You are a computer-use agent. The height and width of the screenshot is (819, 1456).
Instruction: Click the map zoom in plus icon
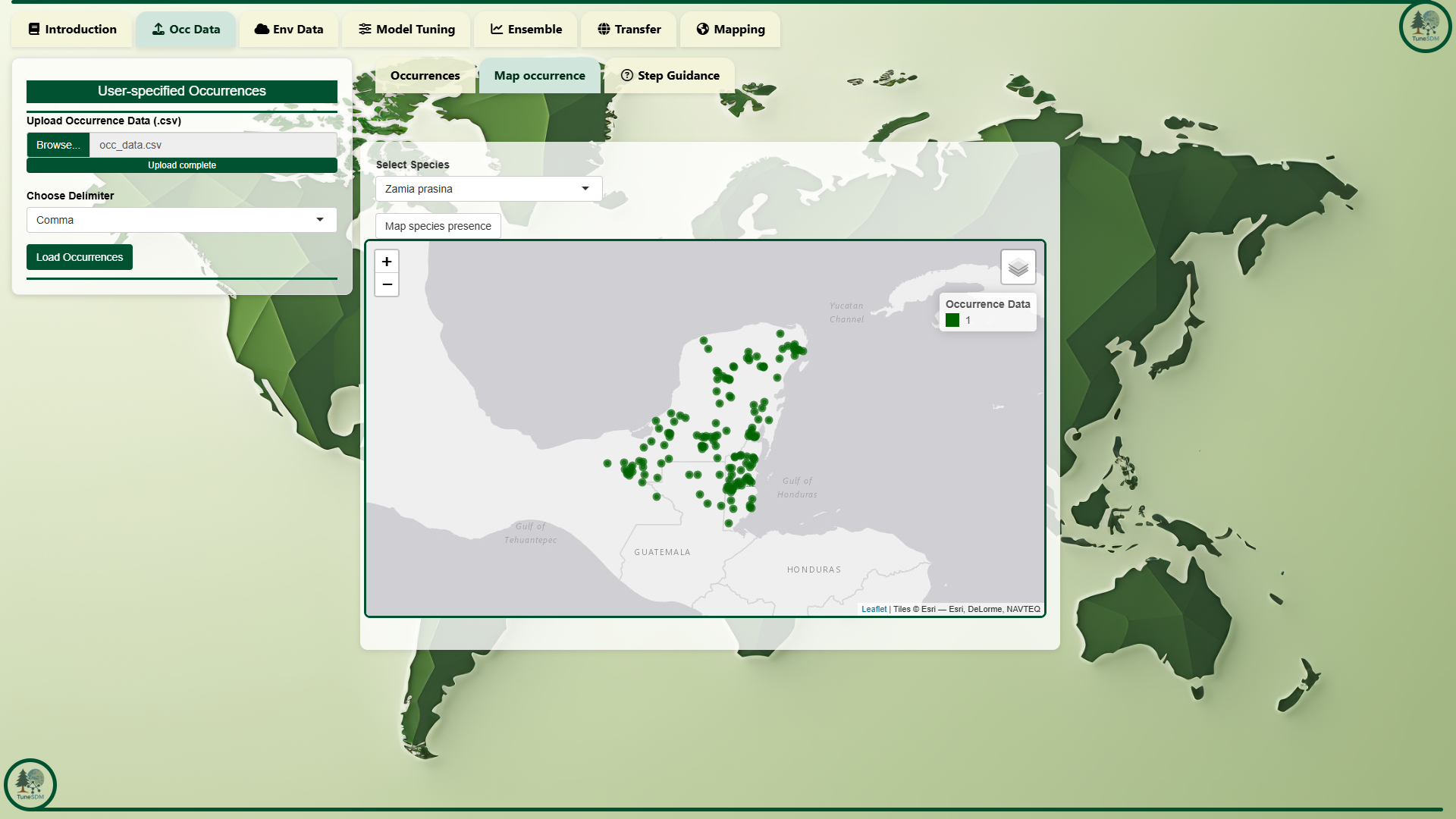coord(387,262)
